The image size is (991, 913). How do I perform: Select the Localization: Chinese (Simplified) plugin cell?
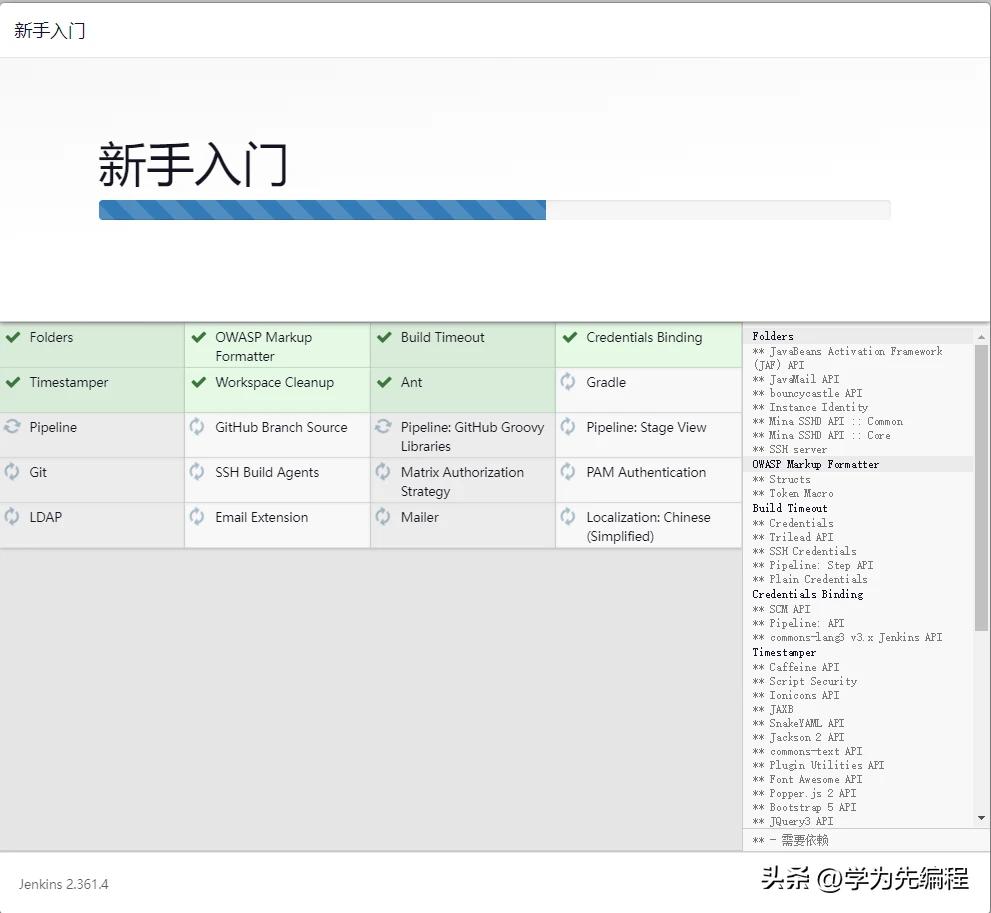[648, 527]
